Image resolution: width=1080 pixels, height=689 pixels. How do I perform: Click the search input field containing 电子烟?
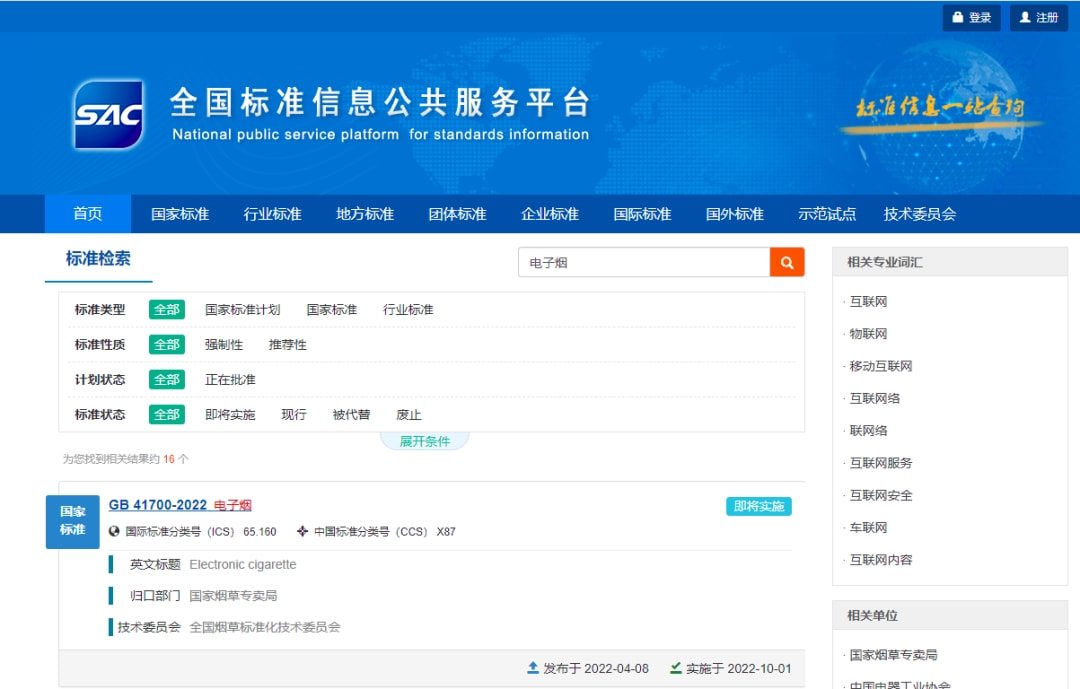pos(644,263)
